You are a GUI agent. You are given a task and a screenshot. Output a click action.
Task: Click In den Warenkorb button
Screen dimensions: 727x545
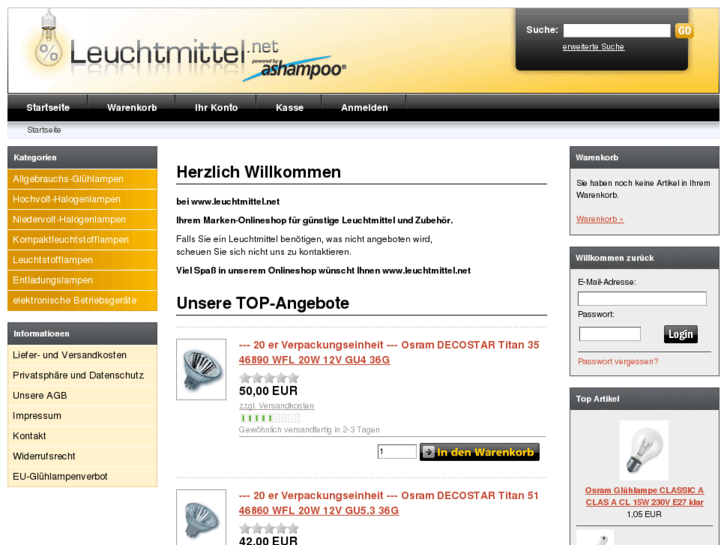pos(479,452)
